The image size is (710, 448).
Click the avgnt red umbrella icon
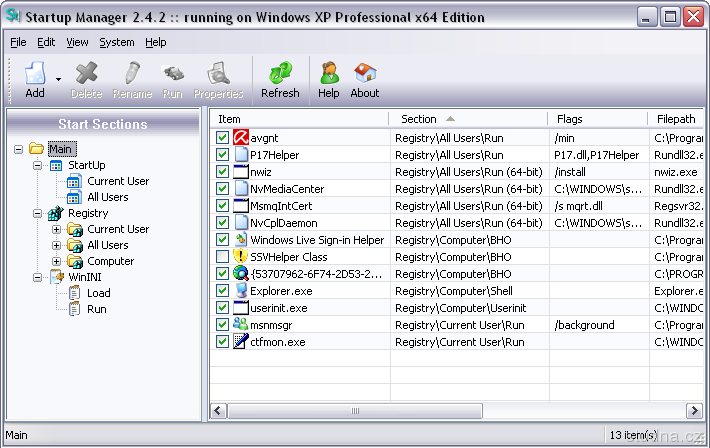(240, 138)
